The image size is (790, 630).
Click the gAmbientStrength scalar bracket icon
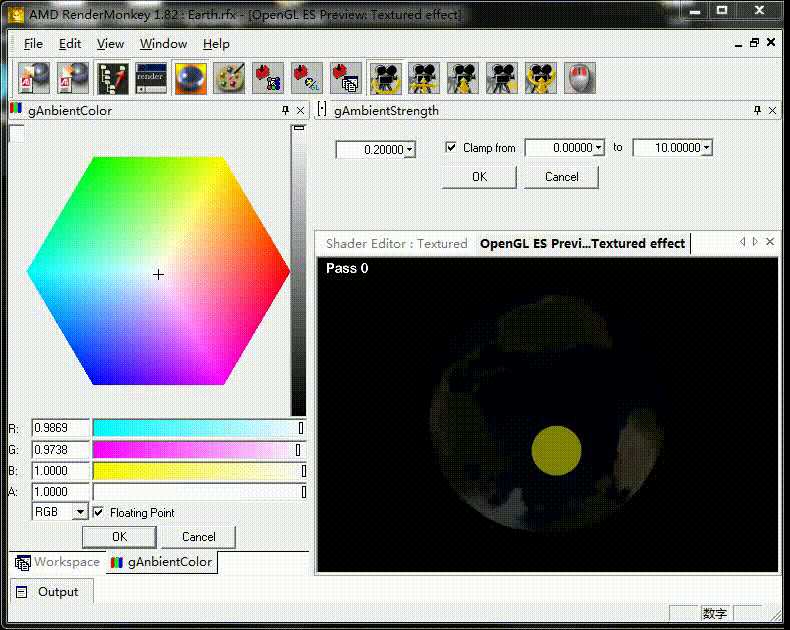point(322,109)
